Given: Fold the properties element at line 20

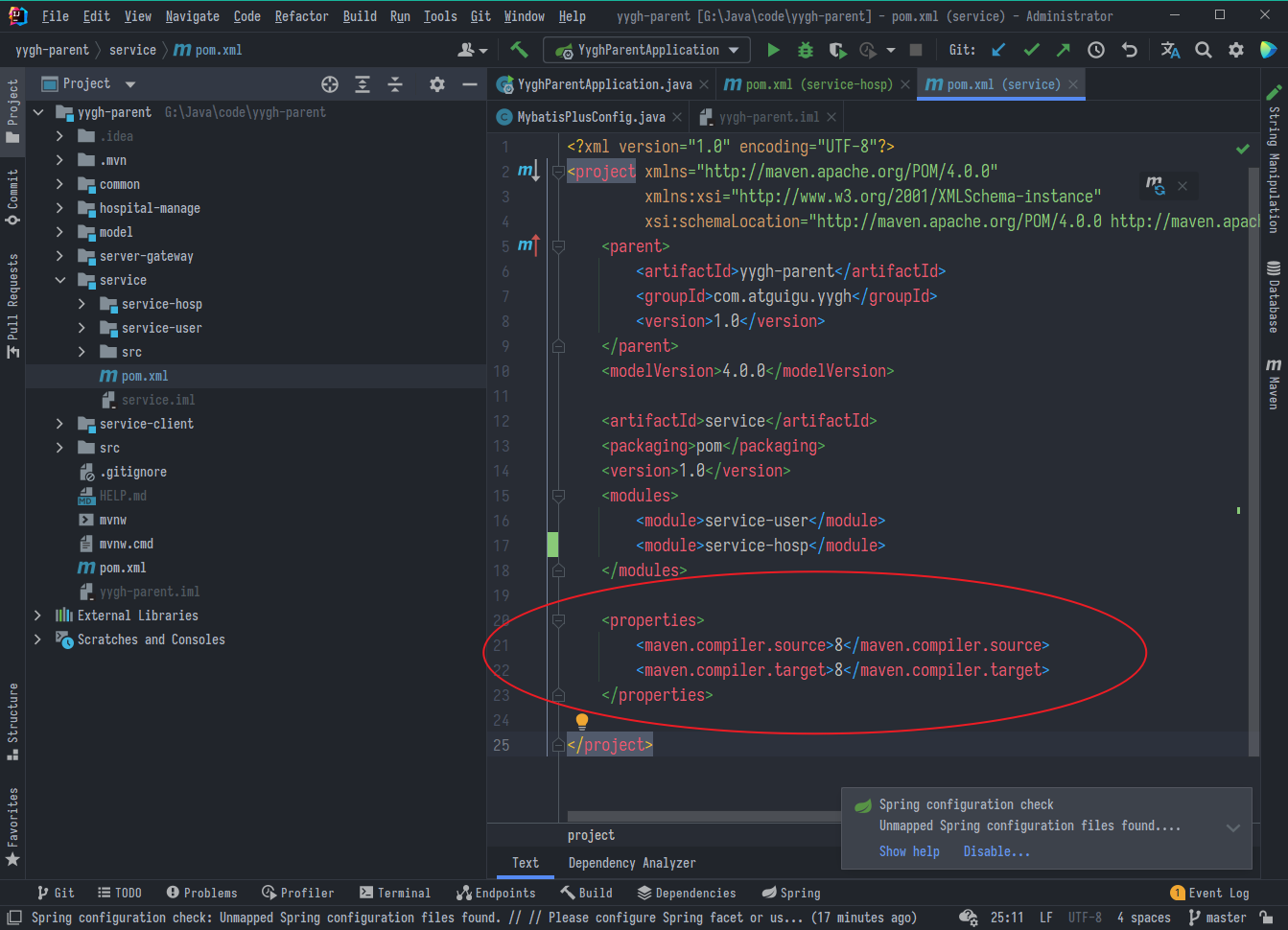Looking at the screenshot, I should pyautogui.click(x=558, y=620).
